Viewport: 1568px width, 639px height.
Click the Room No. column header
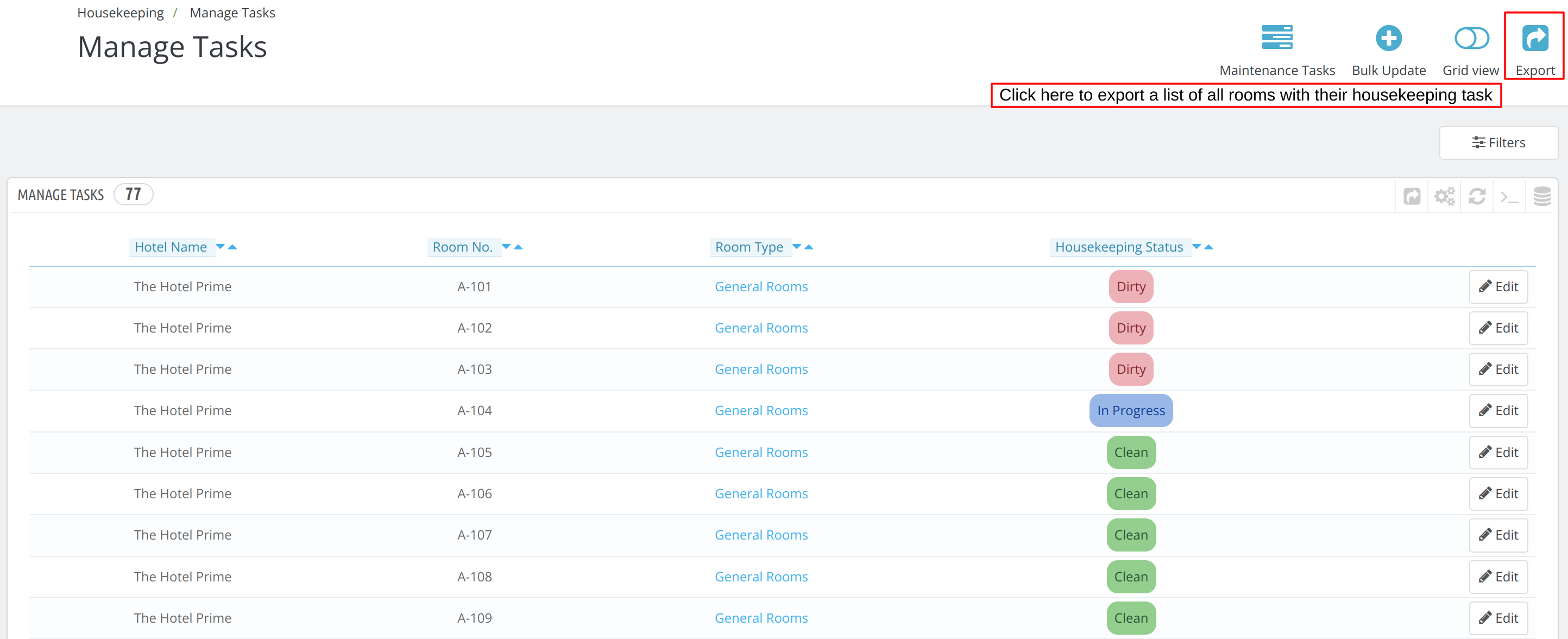click(463, 247)
